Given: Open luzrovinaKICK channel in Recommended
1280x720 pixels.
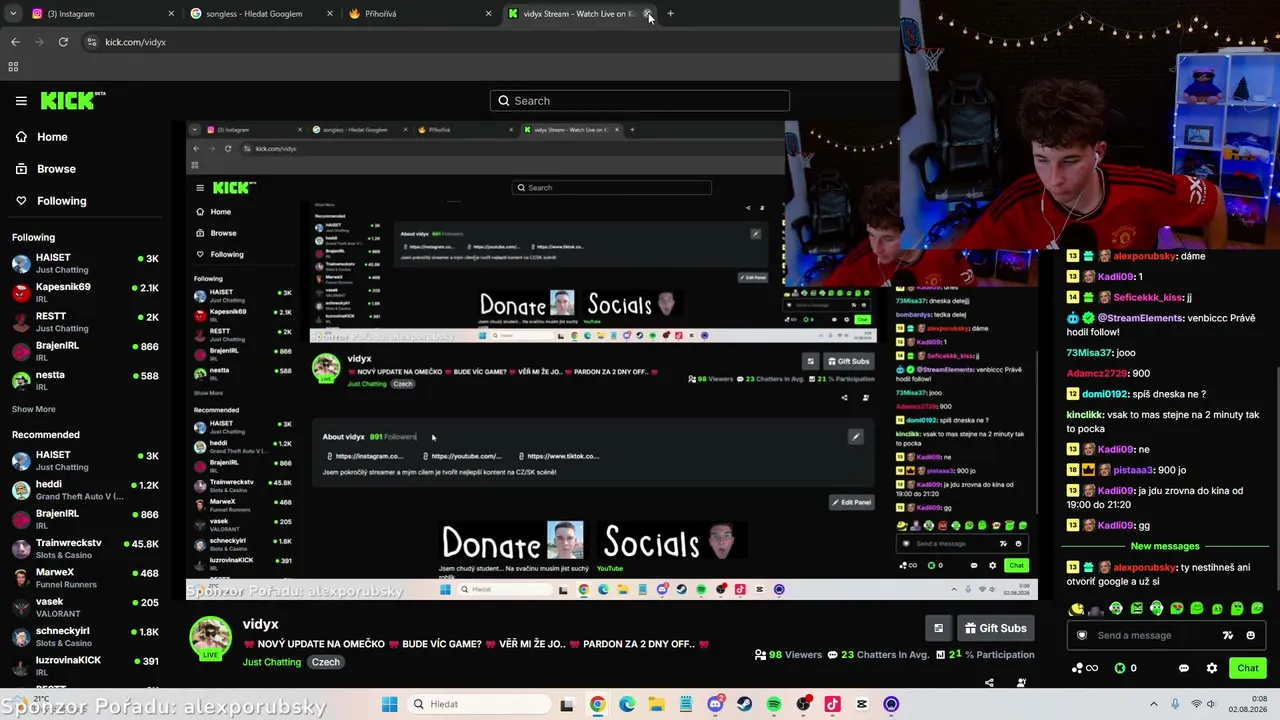Looking at the screenshot, I should tap(85, 666).
